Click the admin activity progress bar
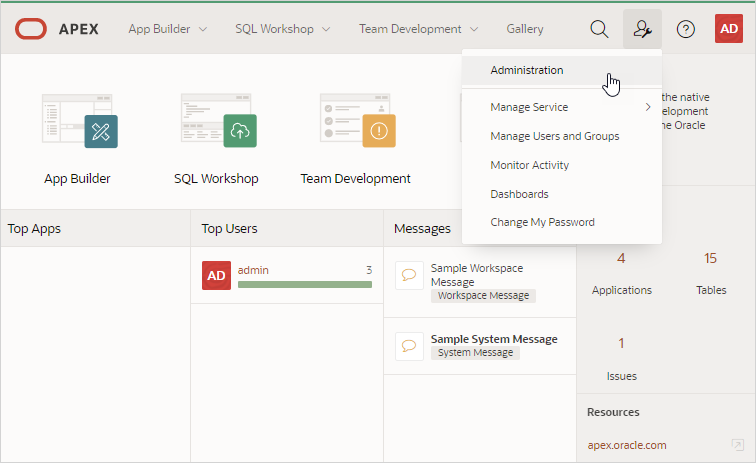 point(305,285)
